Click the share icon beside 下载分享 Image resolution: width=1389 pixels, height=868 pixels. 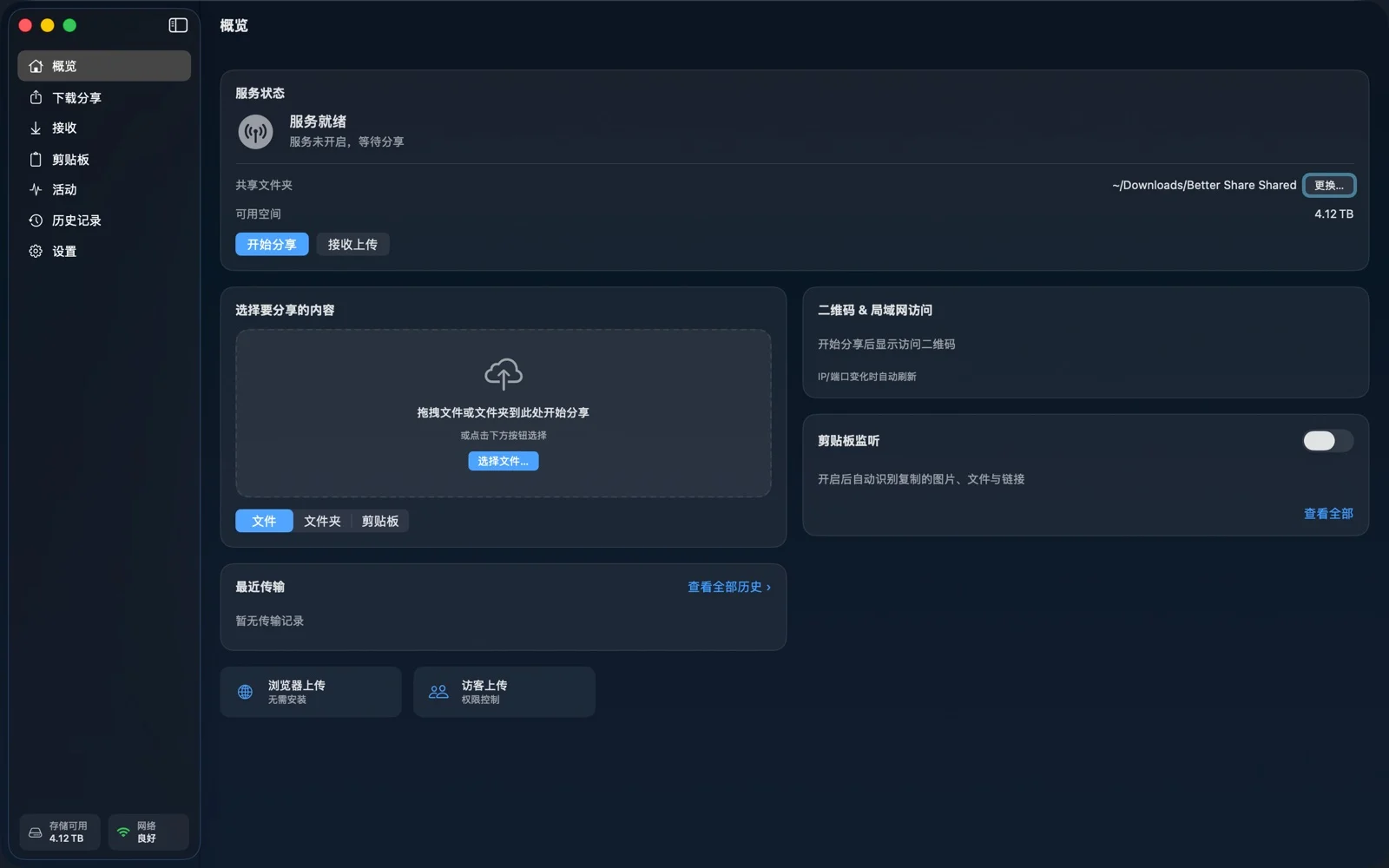pos(36,97)
